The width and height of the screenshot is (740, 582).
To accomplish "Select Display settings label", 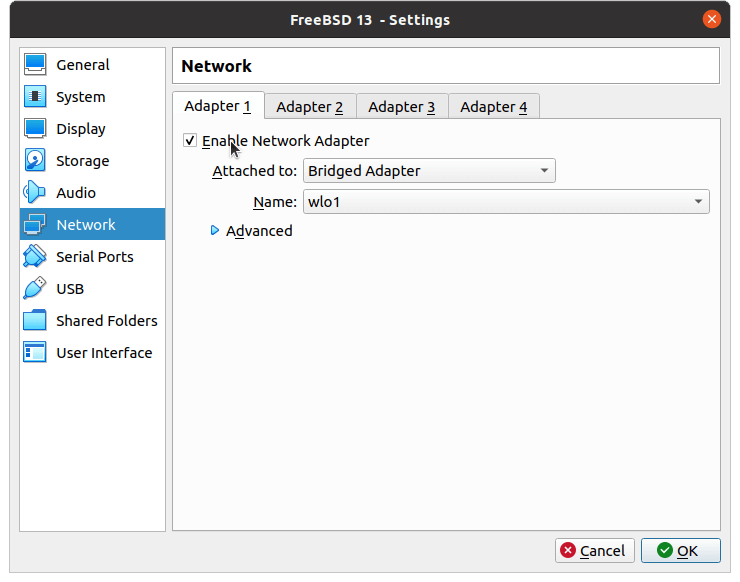I will (x=81, y=129).
